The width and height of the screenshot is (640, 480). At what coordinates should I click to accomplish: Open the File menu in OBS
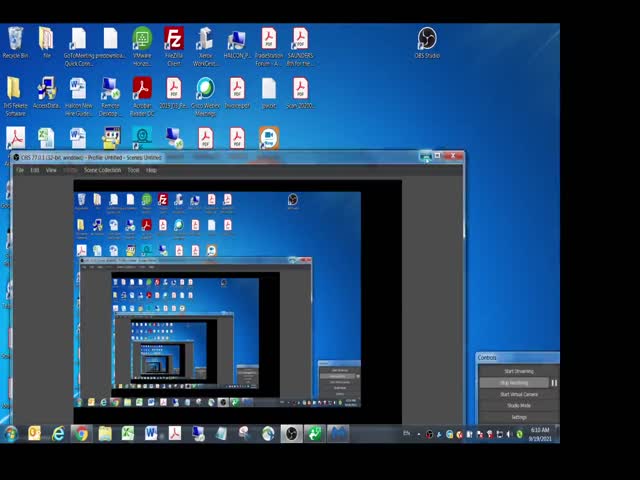point(20,170)
